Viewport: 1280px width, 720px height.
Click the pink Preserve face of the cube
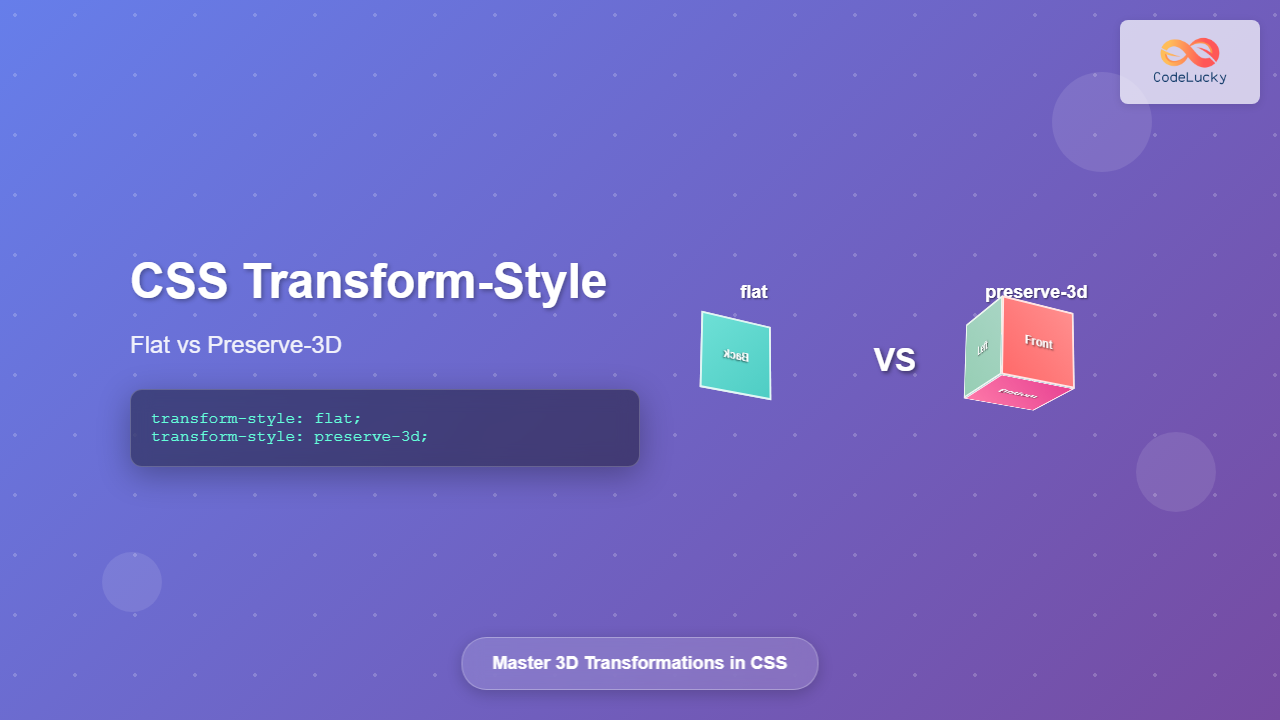pyautogui.click(x=1021, y=396)
